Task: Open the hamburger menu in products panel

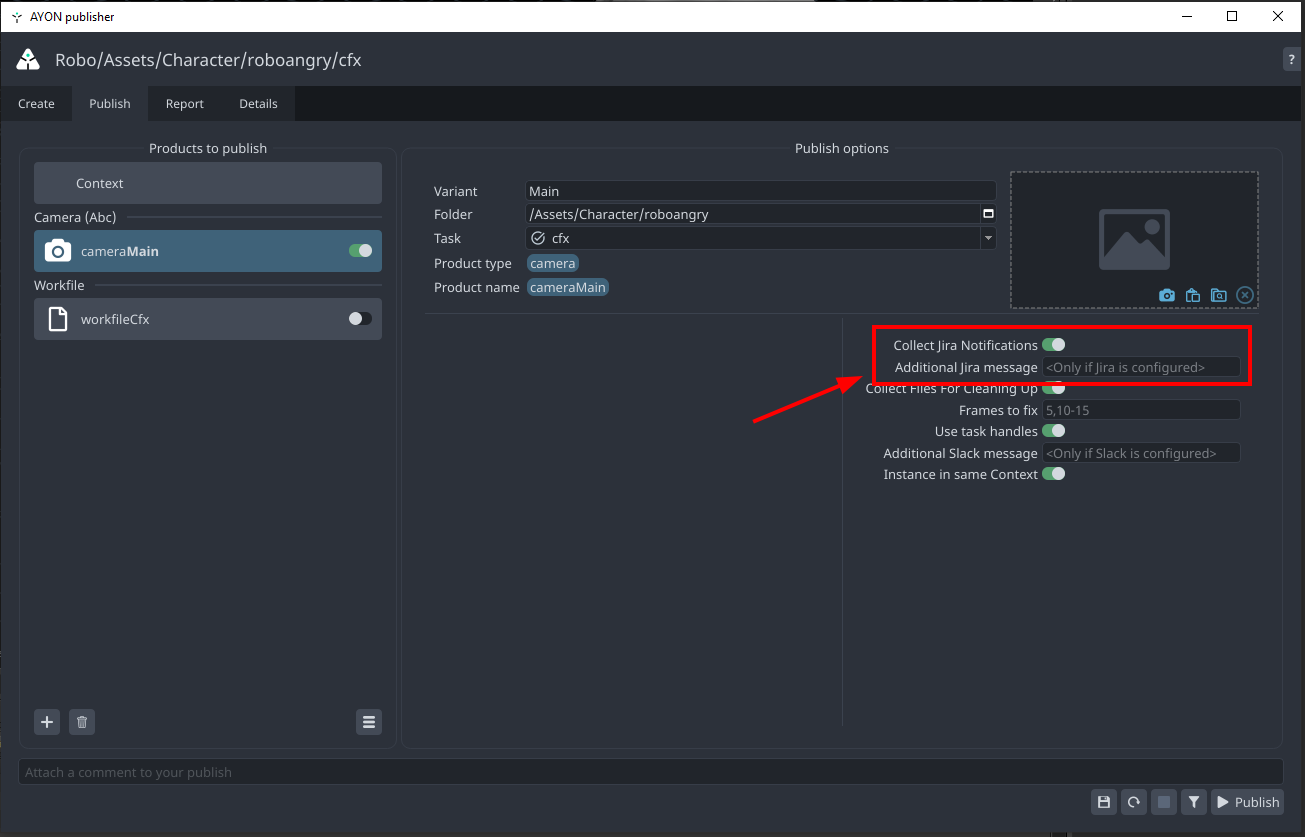Action: 369,722
